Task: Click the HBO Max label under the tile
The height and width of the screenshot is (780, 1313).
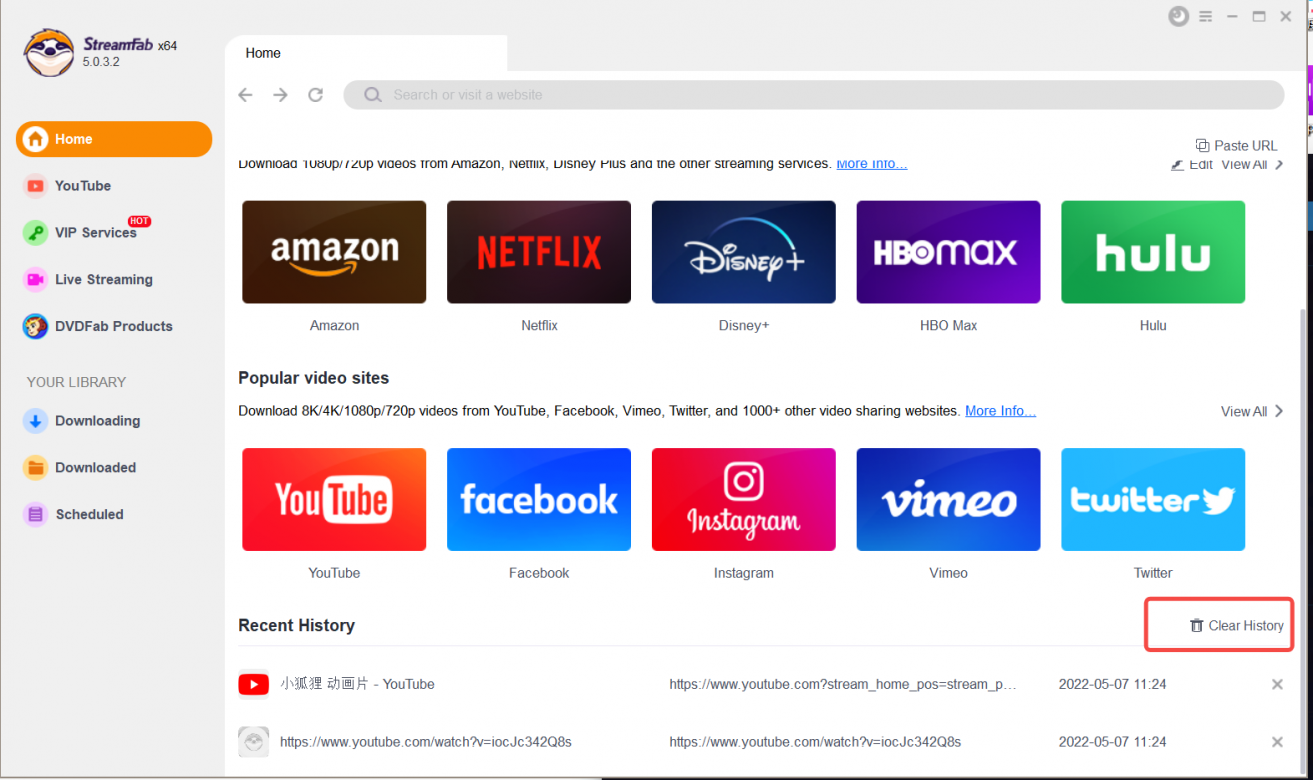Action: (x=949, y=326)
